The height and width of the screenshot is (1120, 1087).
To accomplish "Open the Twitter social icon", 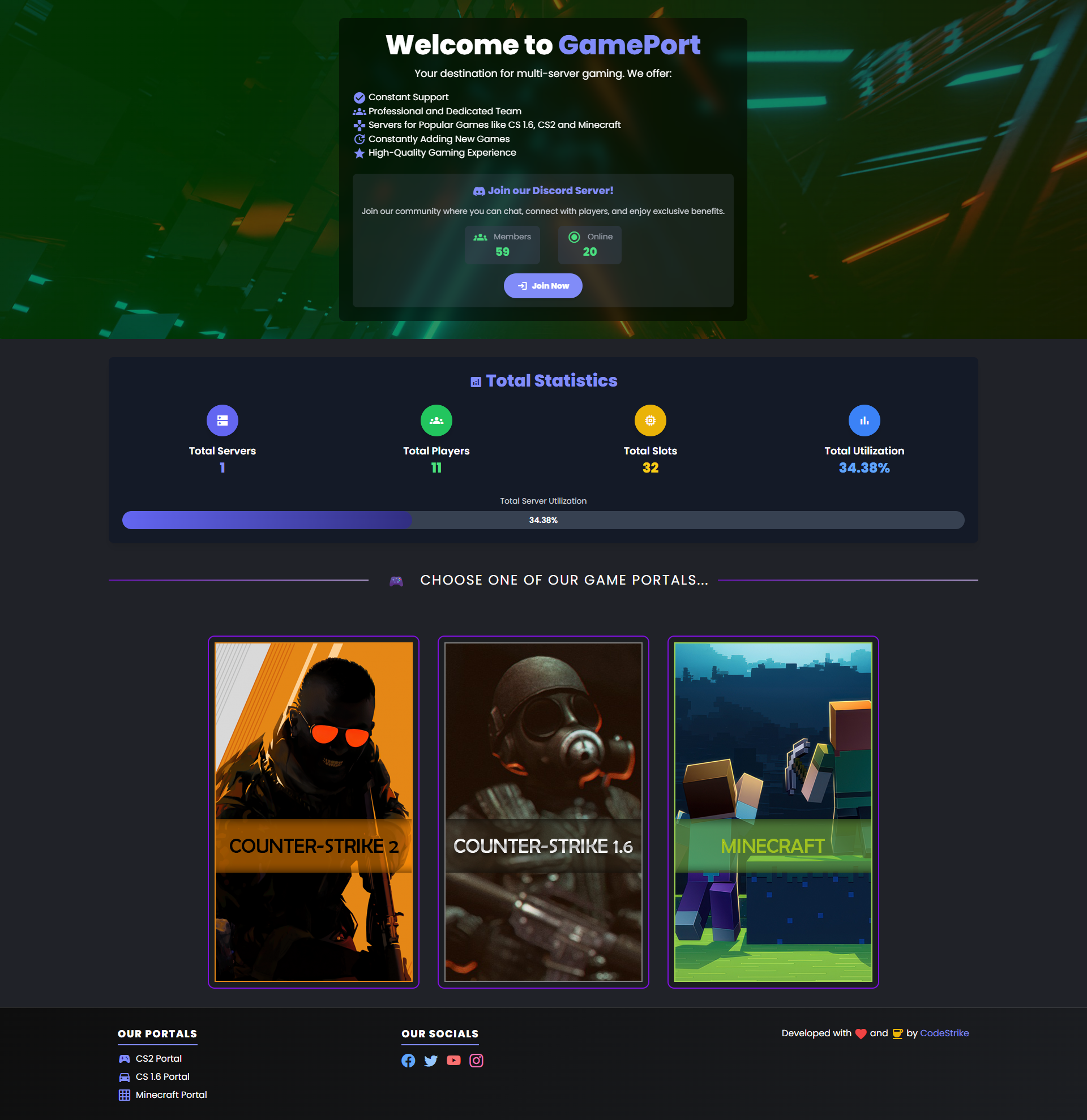I will pos(431,1061).
